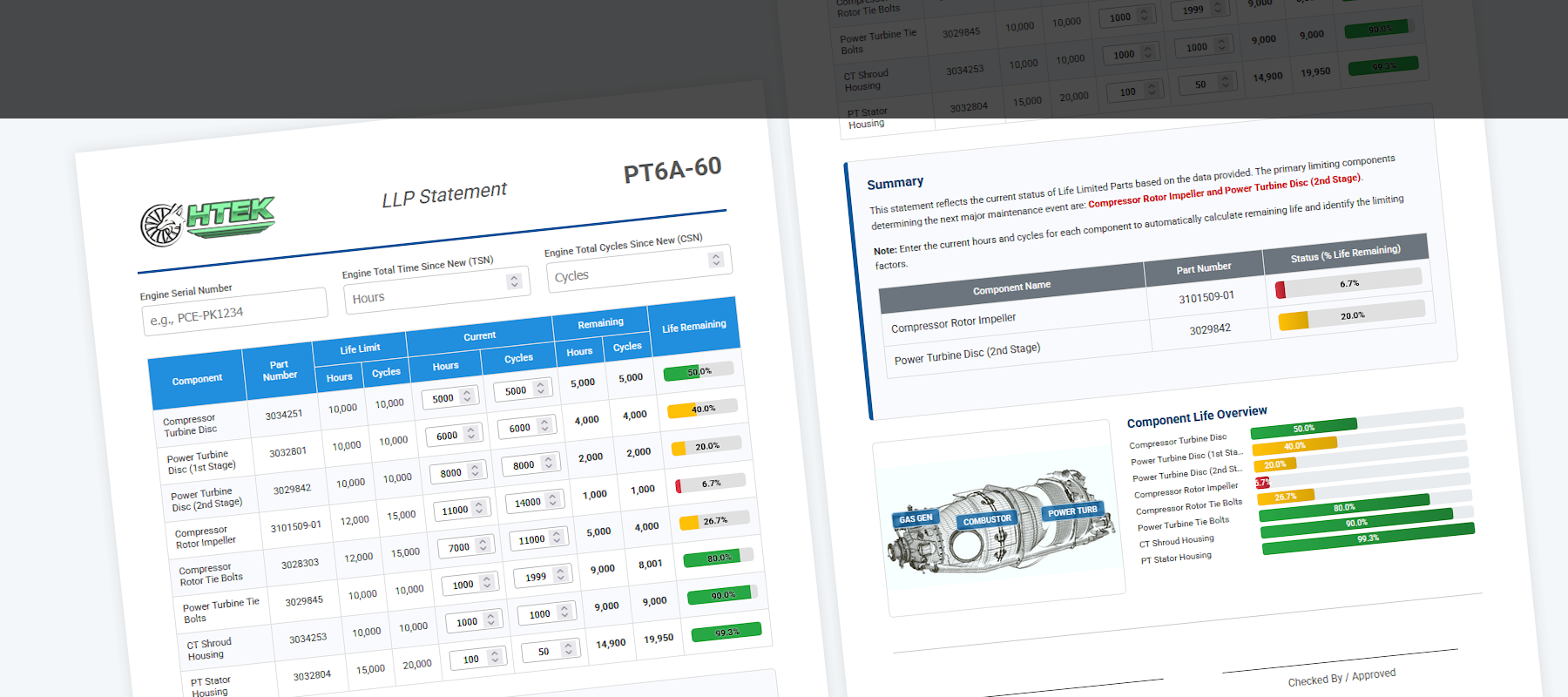
Task: Click the Component column header in LLP table
Action: click(x=197, y=380)
